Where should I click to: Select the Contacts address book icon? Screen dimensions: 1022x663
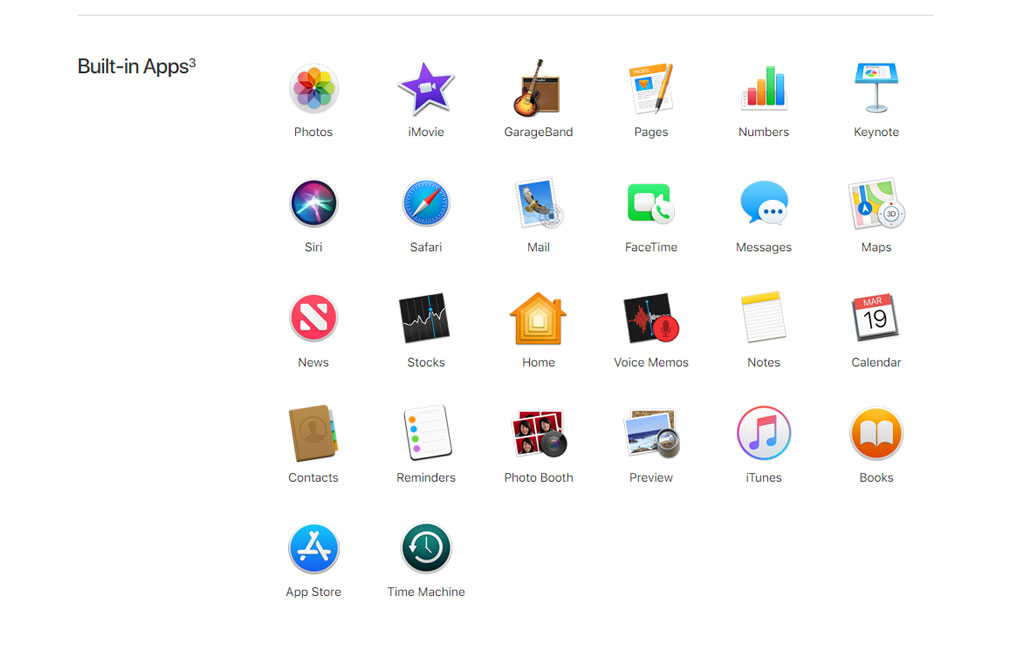pos(314,433)
